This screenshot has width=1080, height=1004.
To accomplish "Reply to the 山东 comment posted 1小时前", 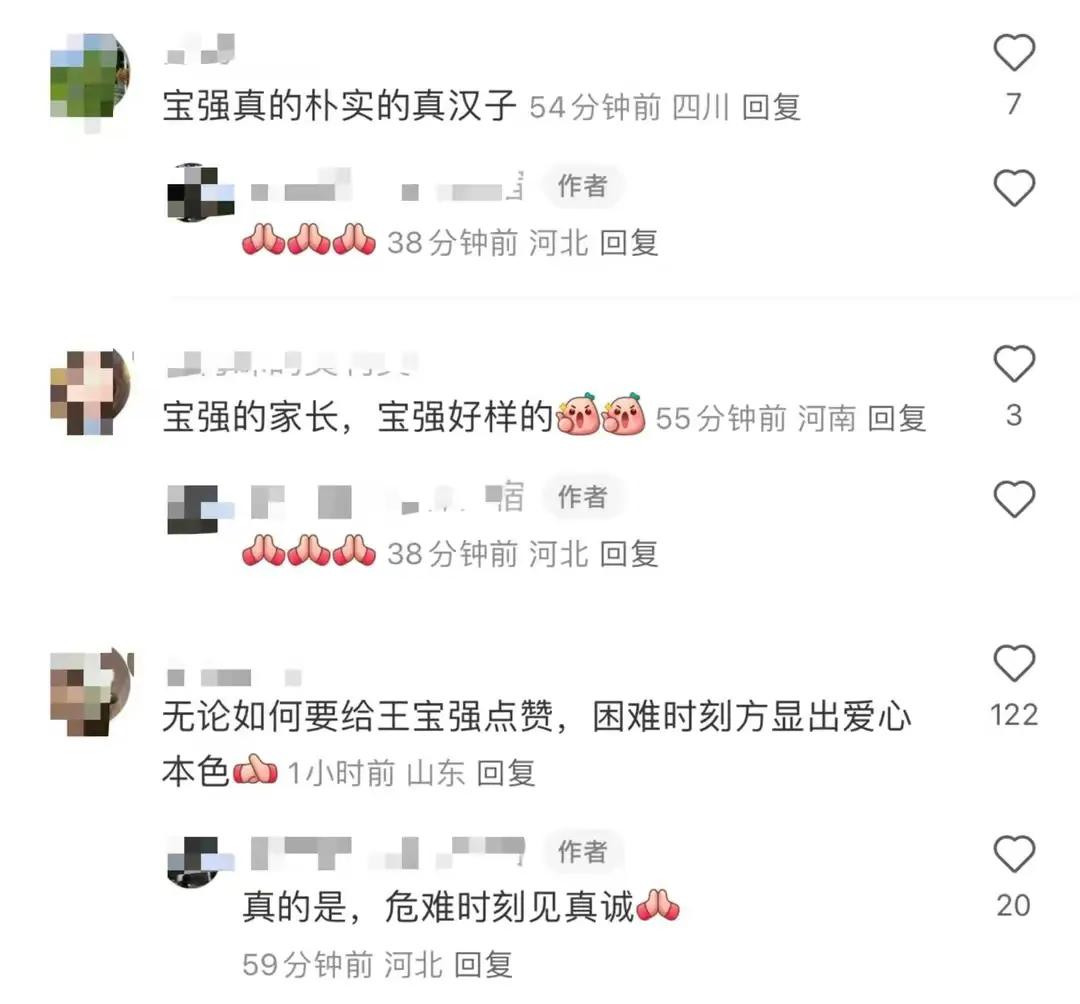I will pyautogui.click(x=506, y=773).
